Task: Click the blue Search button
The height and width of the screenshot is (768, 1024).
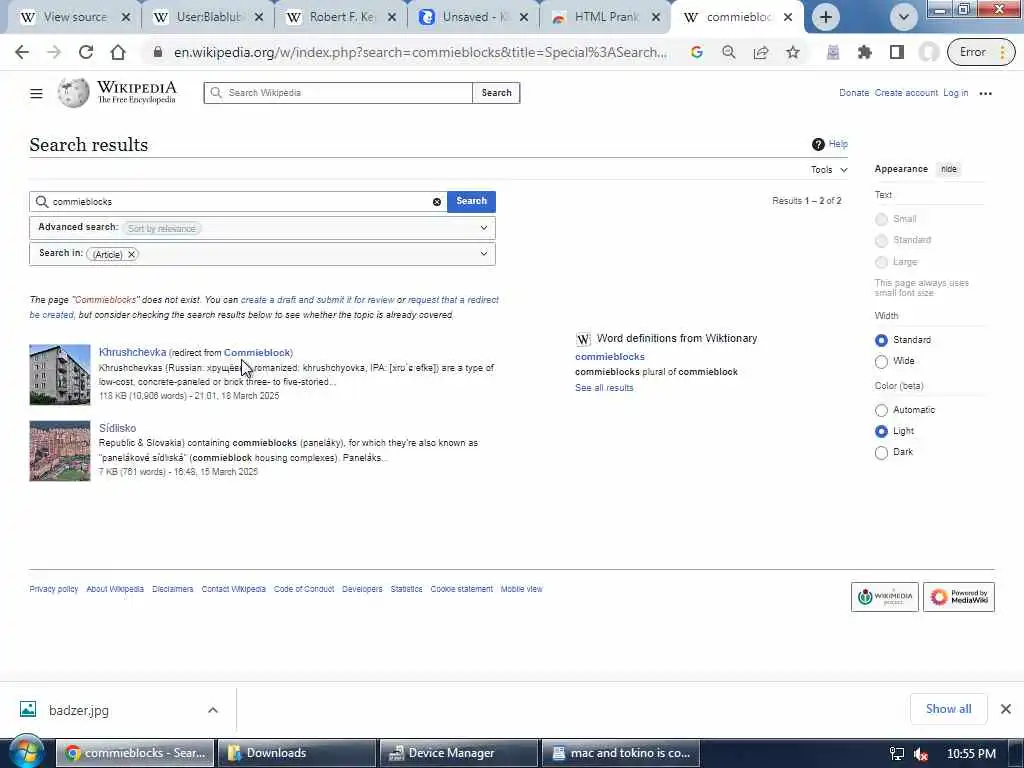Action: click(x=472, y=201)
